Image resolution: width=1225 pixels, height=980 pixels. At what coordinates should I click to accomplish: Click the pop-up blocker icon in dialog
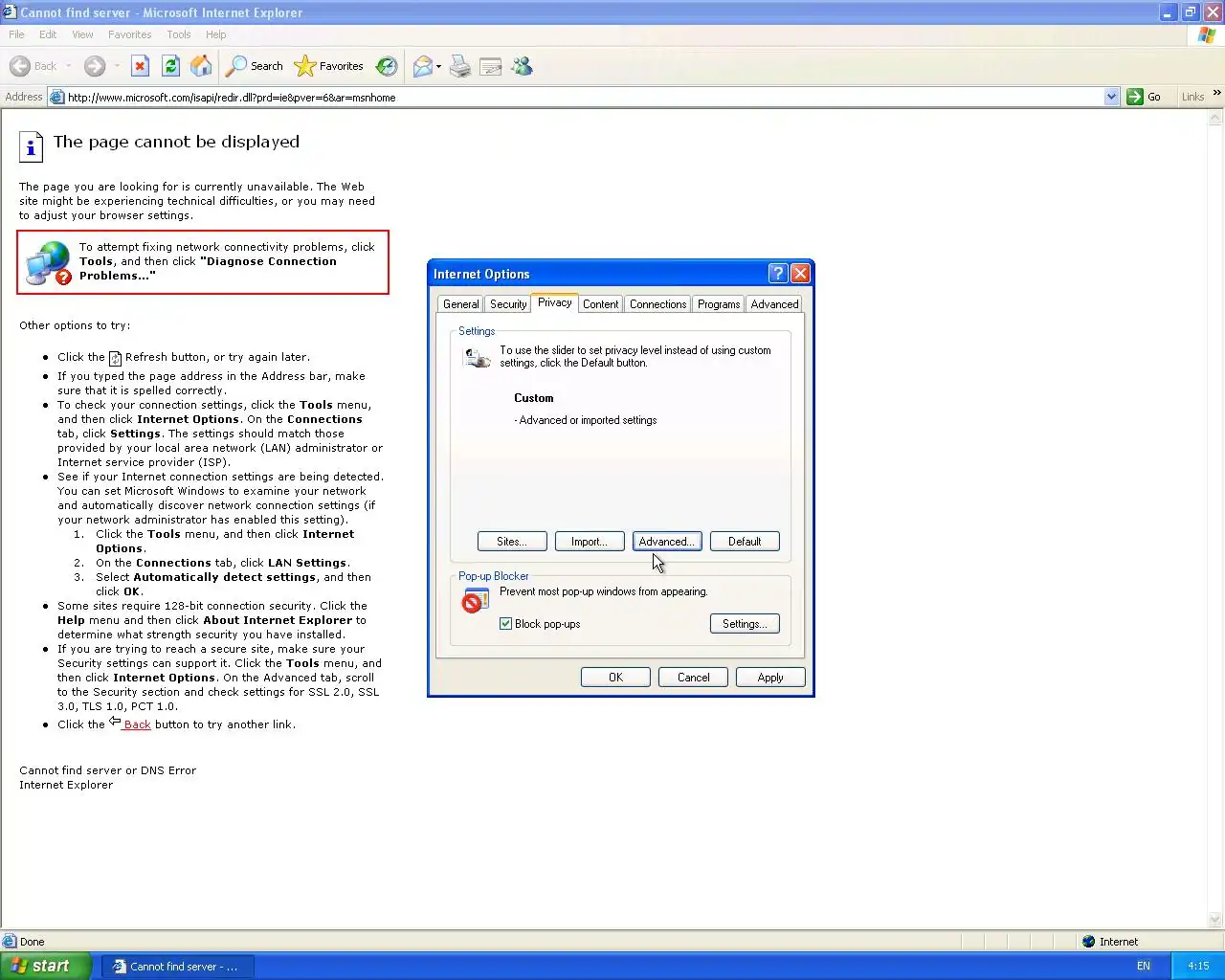pyautogui.click(x=475, y=600)
